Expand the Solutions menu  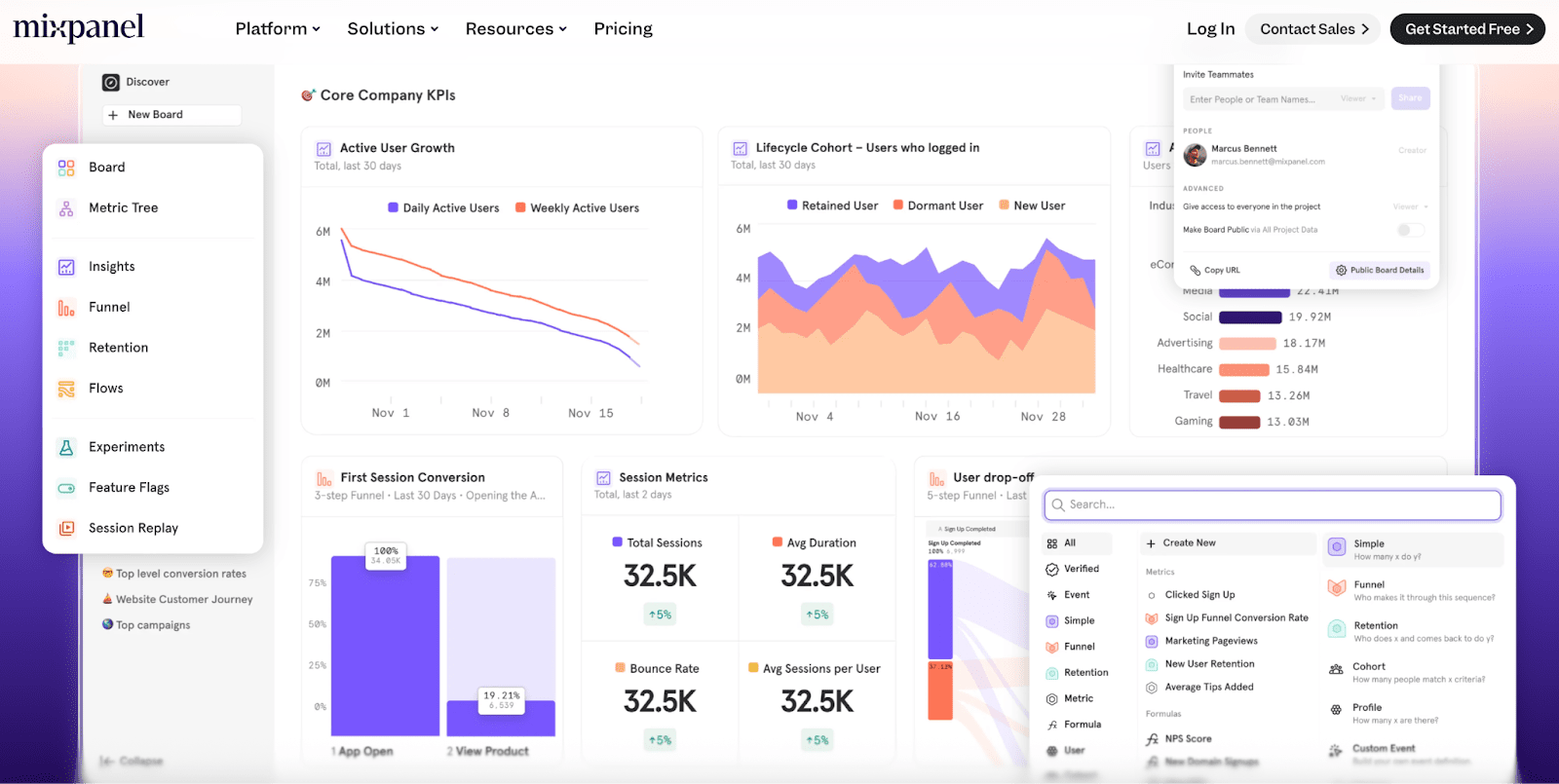393,29
